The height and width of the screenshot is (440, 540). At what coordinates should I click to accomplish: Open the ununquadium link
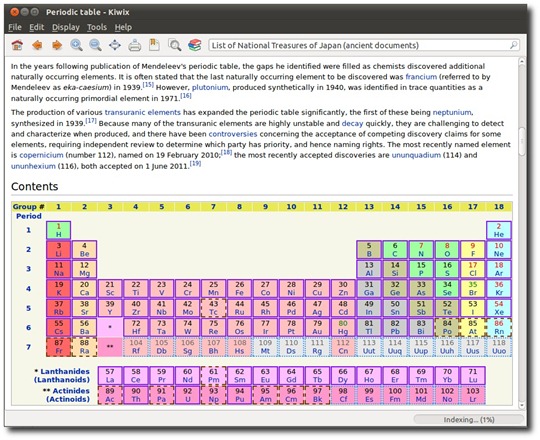tap(416, 155)
